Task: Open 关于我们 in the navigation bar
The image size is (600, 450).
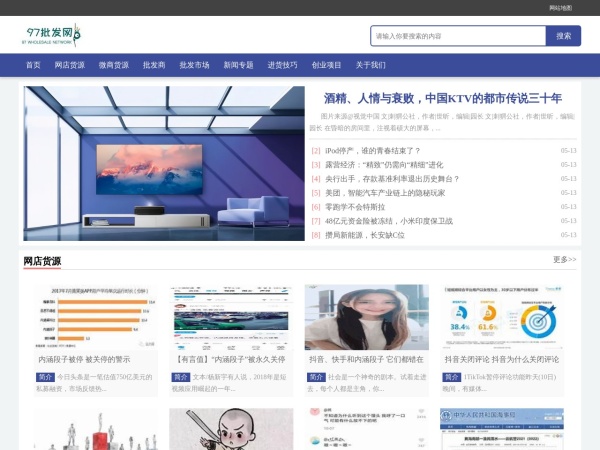Action: 370,65
